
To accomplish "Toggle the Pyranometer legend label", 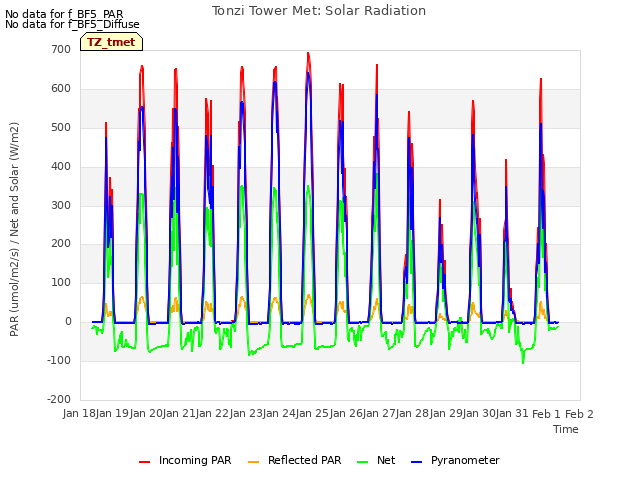I will point(465,460).
